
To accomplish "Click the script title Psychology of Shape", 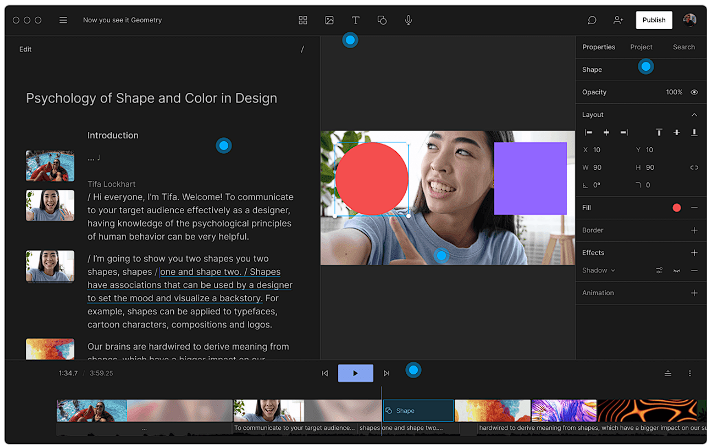I will click(x=151, y=98).
